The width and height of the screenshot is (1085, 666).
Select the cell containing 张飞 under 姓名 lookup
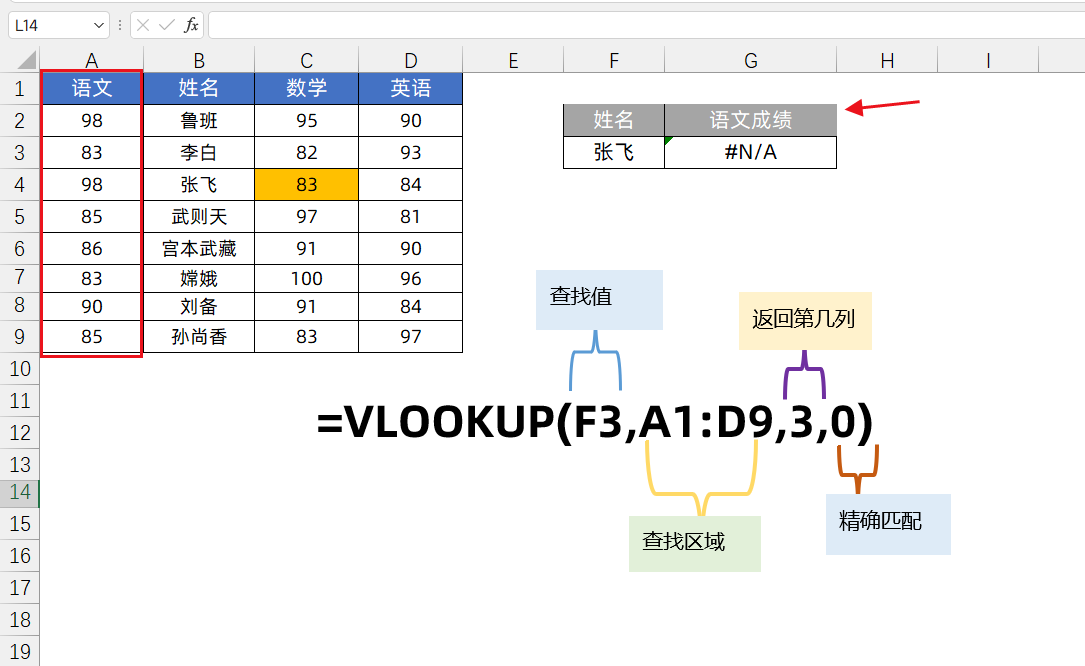tap(614, 153)
